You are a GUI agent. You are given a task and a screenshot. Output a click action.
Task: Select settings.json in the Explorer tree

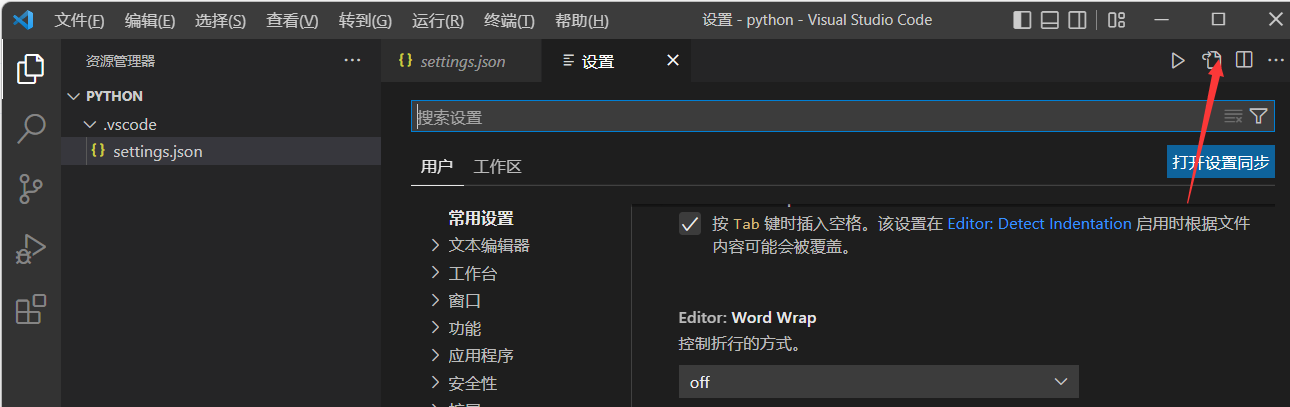point(221,152)
